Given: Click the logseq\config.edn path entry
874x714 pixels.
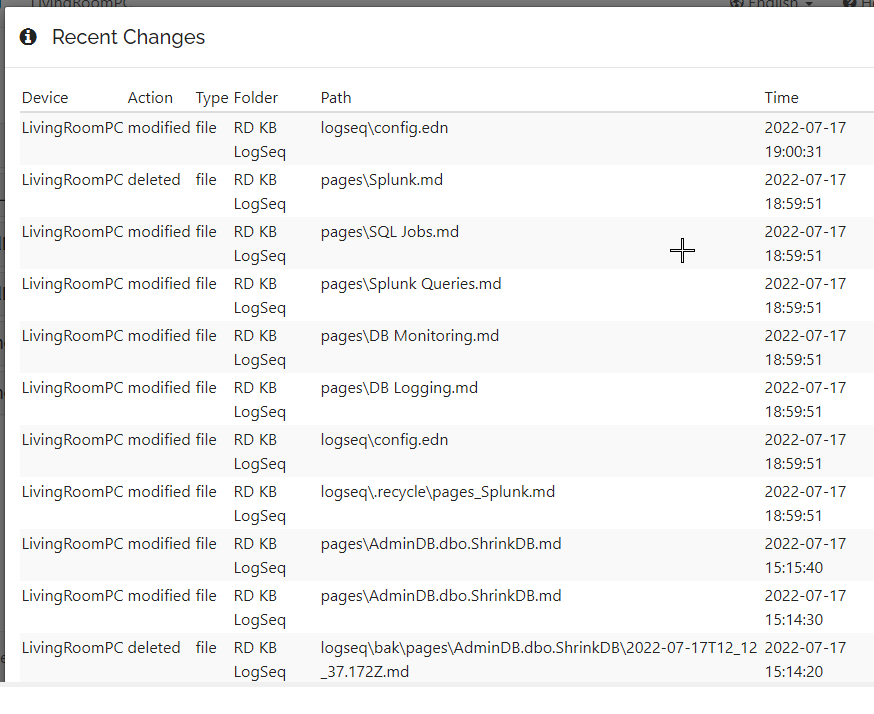Looking at the screenshot, I should coord(384,127).
